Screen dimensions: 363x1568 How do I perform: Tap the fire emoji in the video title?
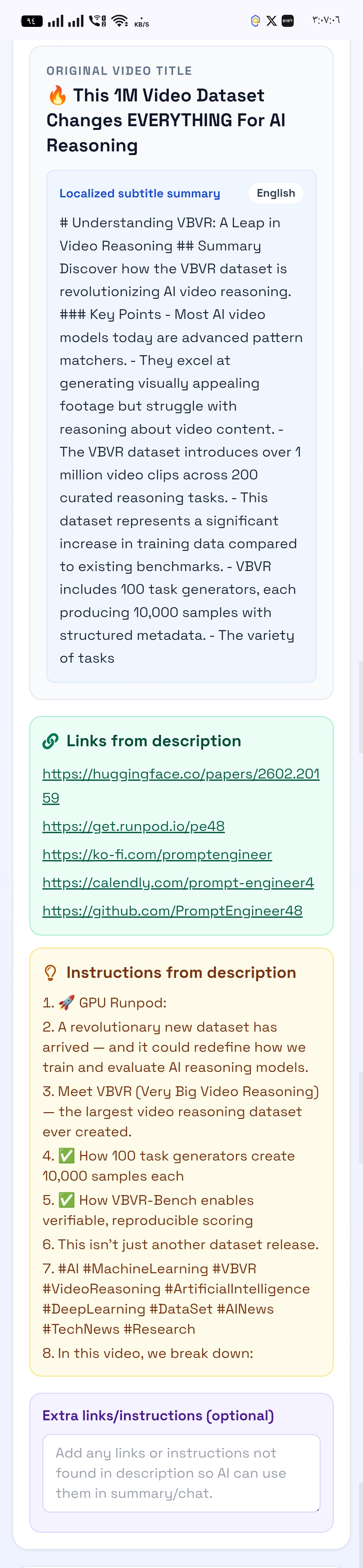coord(58,95)
